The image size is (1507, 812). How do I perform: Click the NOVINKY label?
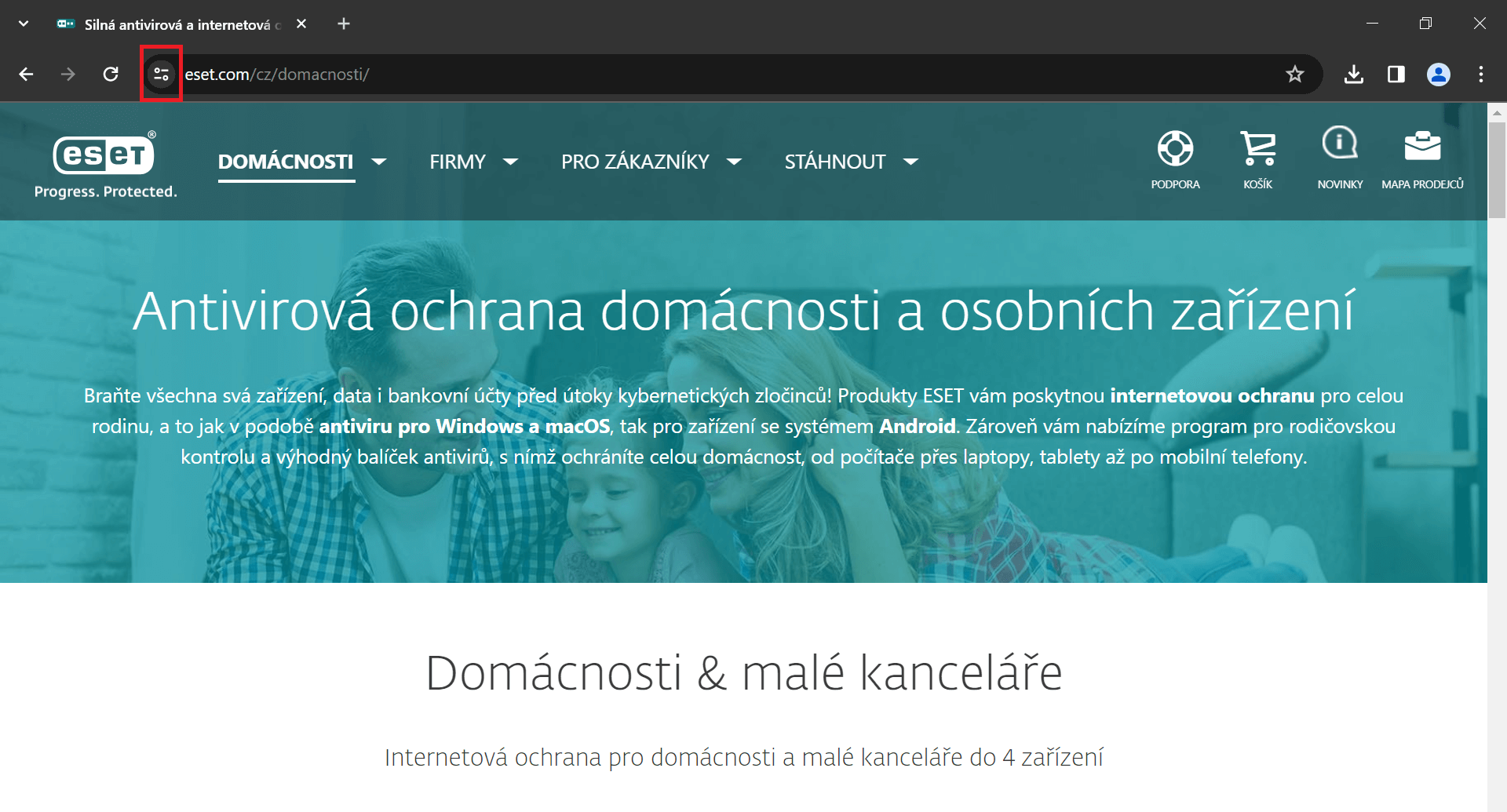[x=1340, y=184]
